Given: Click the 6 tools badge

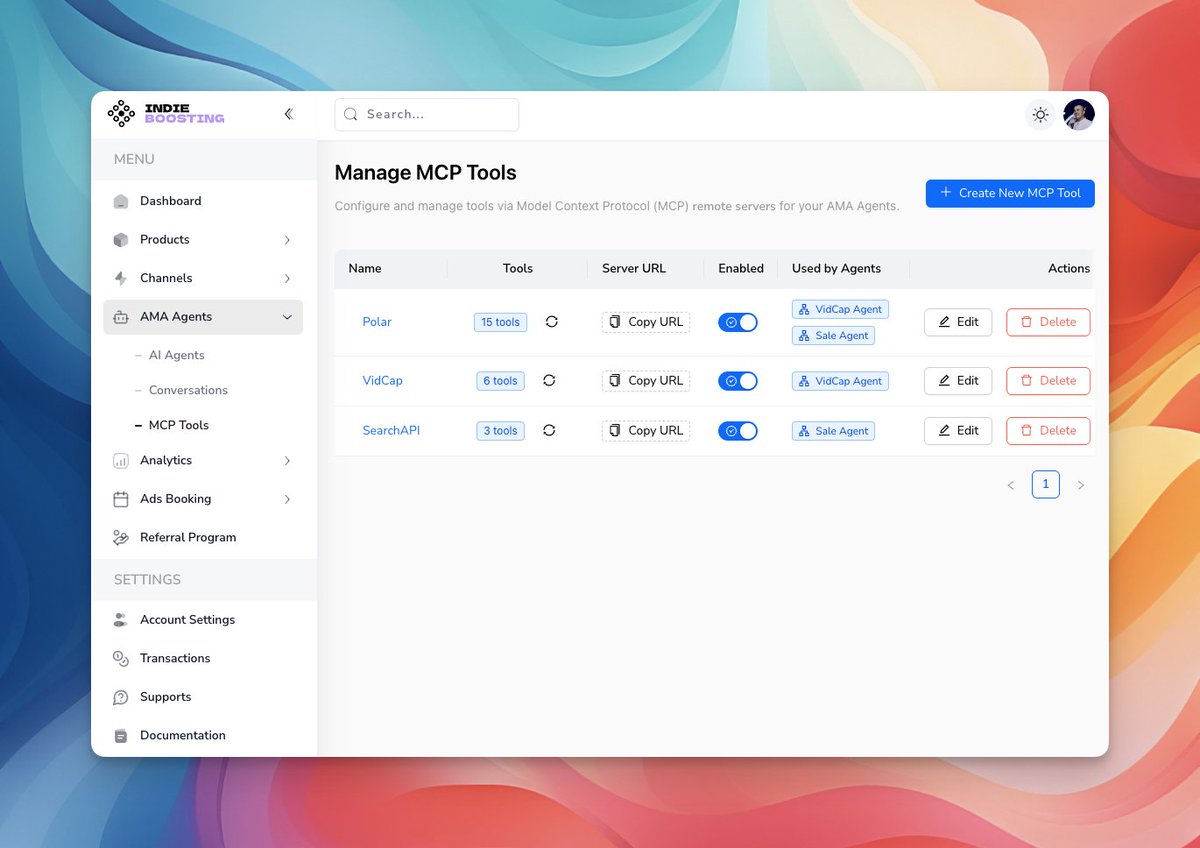Looking at the screenshot, I should [500, 381].
